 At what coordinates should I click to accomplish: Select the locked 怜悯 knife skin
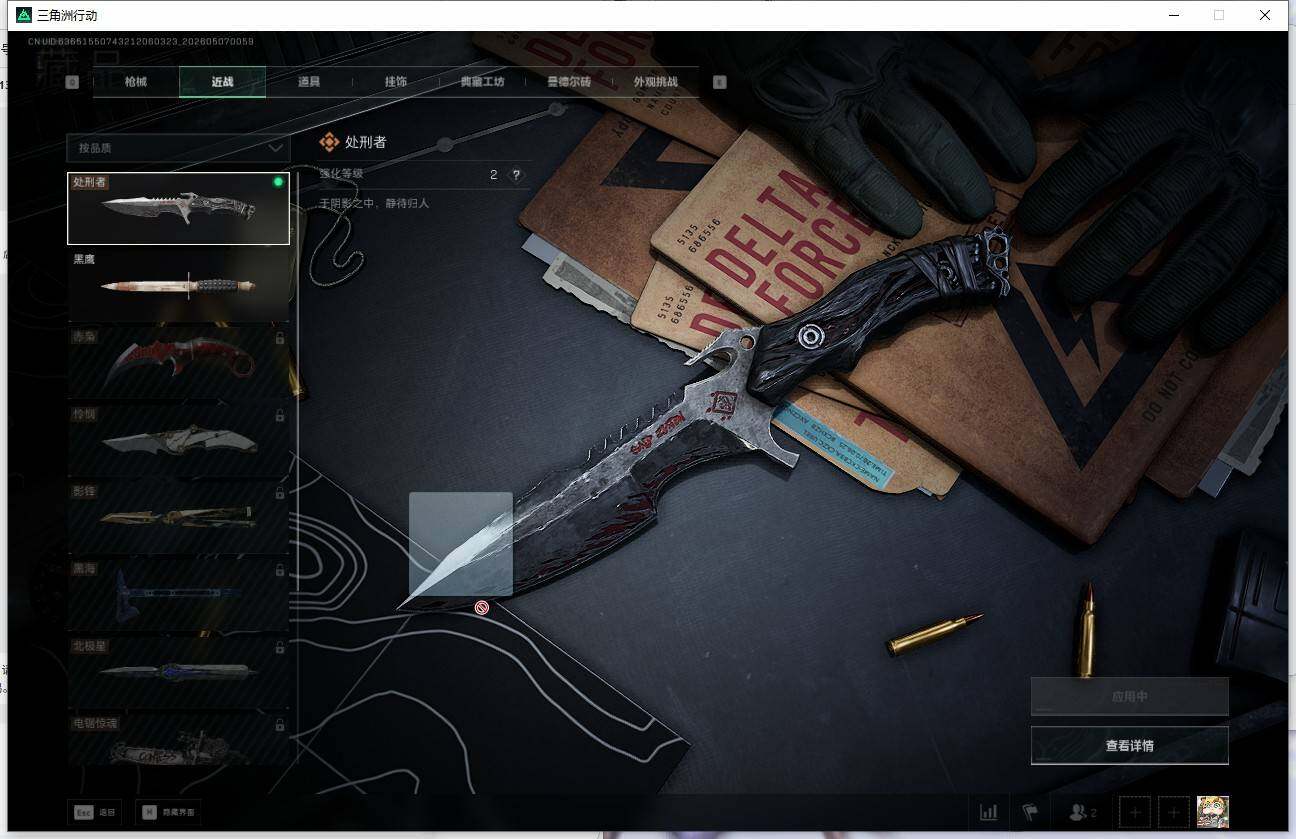tap(178, 441)
